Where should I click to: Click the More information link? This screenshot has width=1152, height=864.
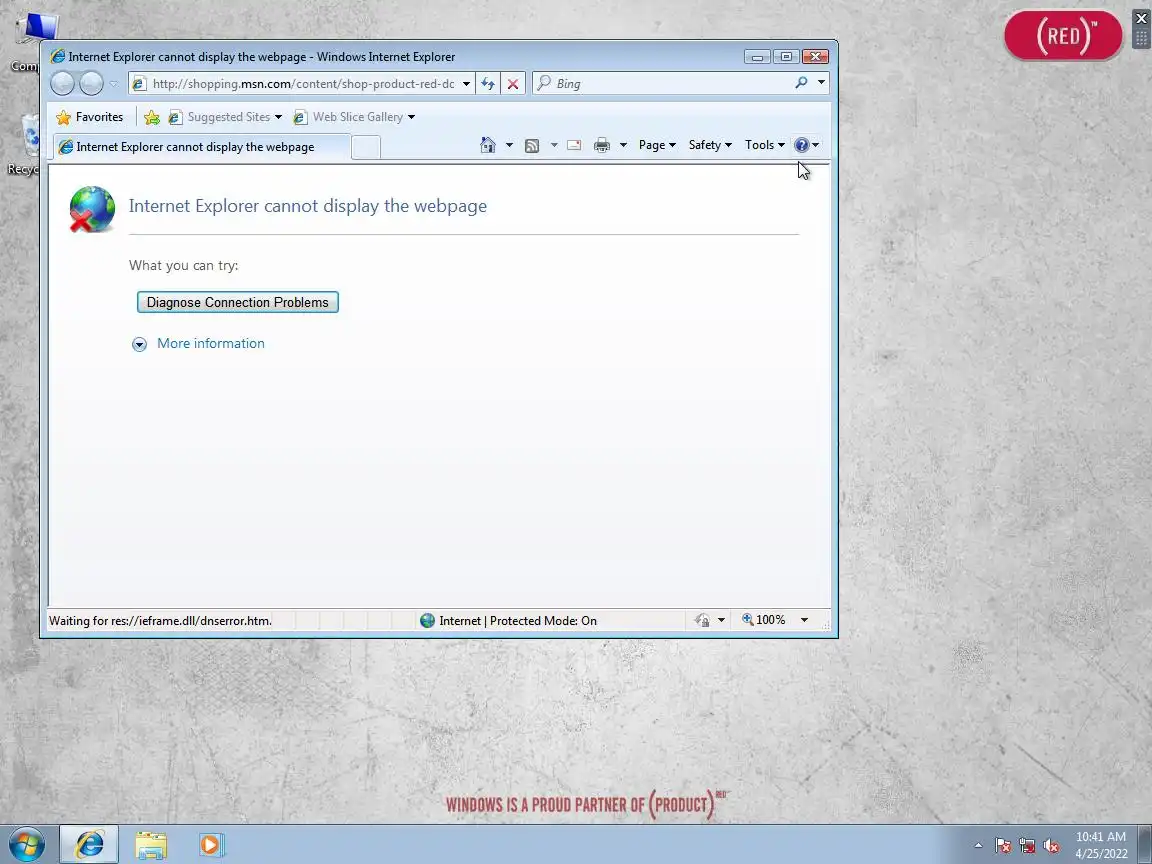point(211,343)
